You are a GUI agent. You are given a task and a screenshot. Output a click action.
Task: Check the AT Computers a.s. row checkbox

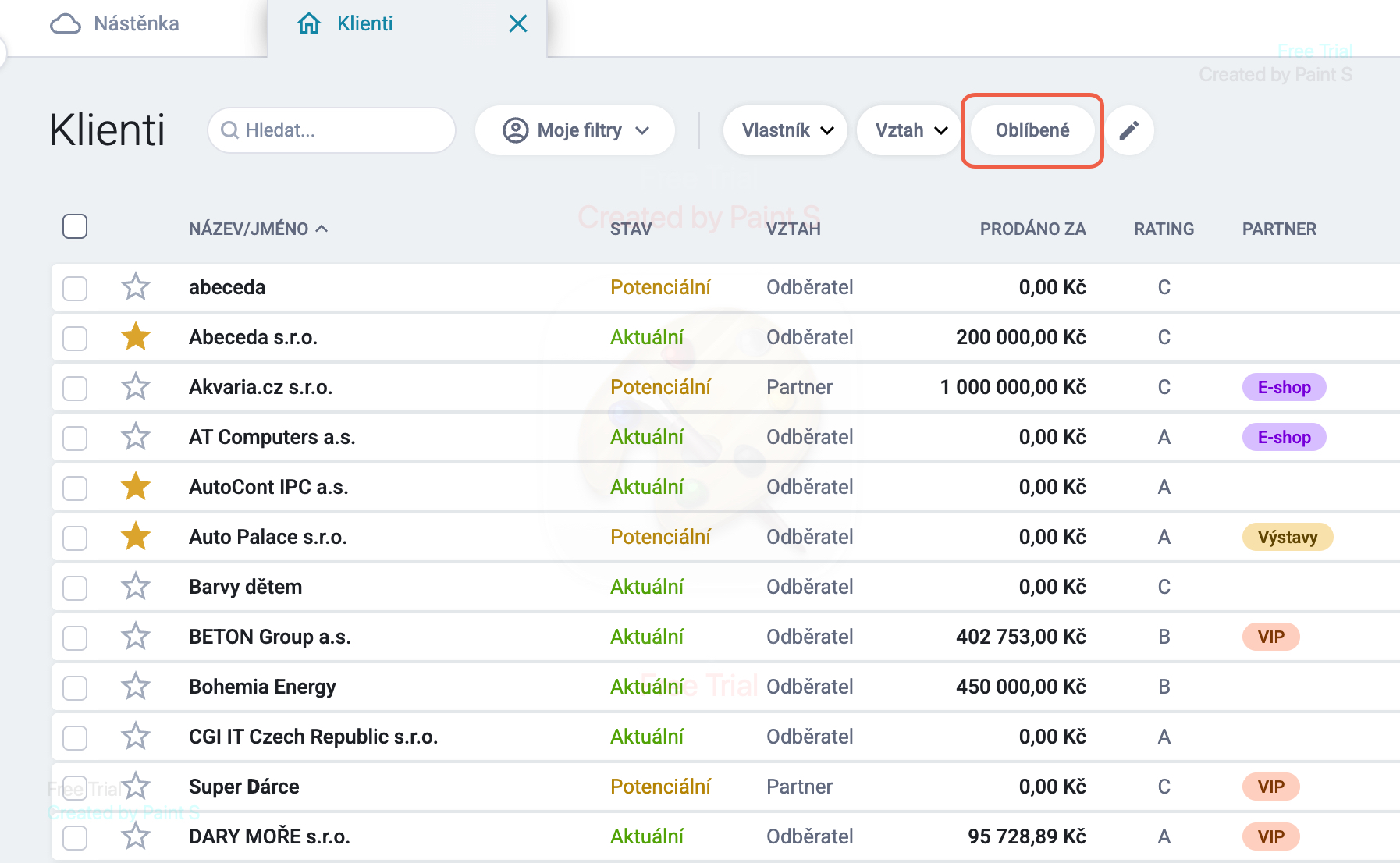[75, 438]
